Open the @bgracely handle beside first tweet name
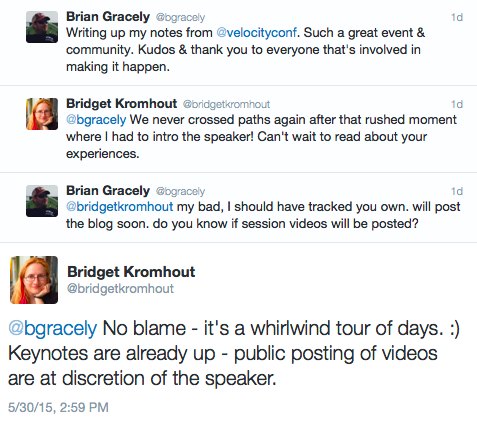477x428 pixels. (x=180, y=17)
